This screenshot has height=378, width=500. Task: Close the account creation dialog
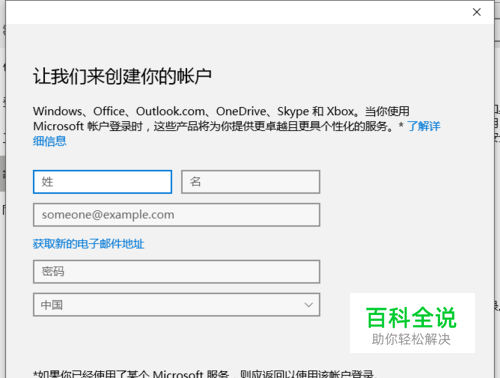[477, 12]
